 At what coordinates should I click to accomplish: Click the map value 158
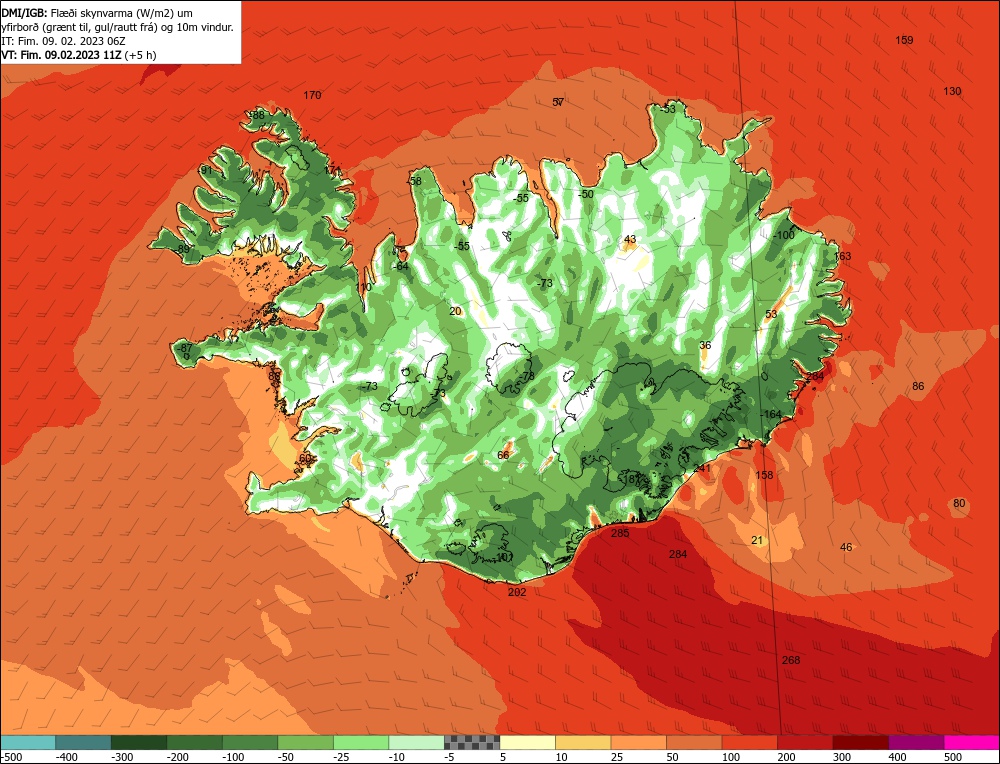pos(763,475)
